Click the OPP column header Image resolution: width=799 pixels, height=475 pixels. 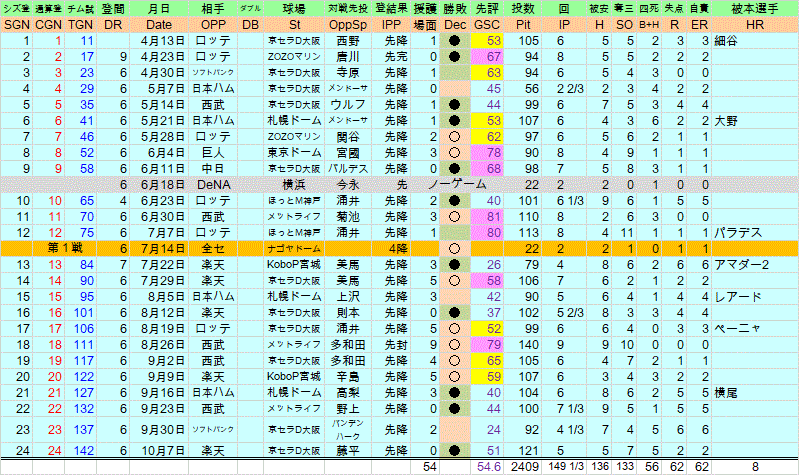(213, 25)
